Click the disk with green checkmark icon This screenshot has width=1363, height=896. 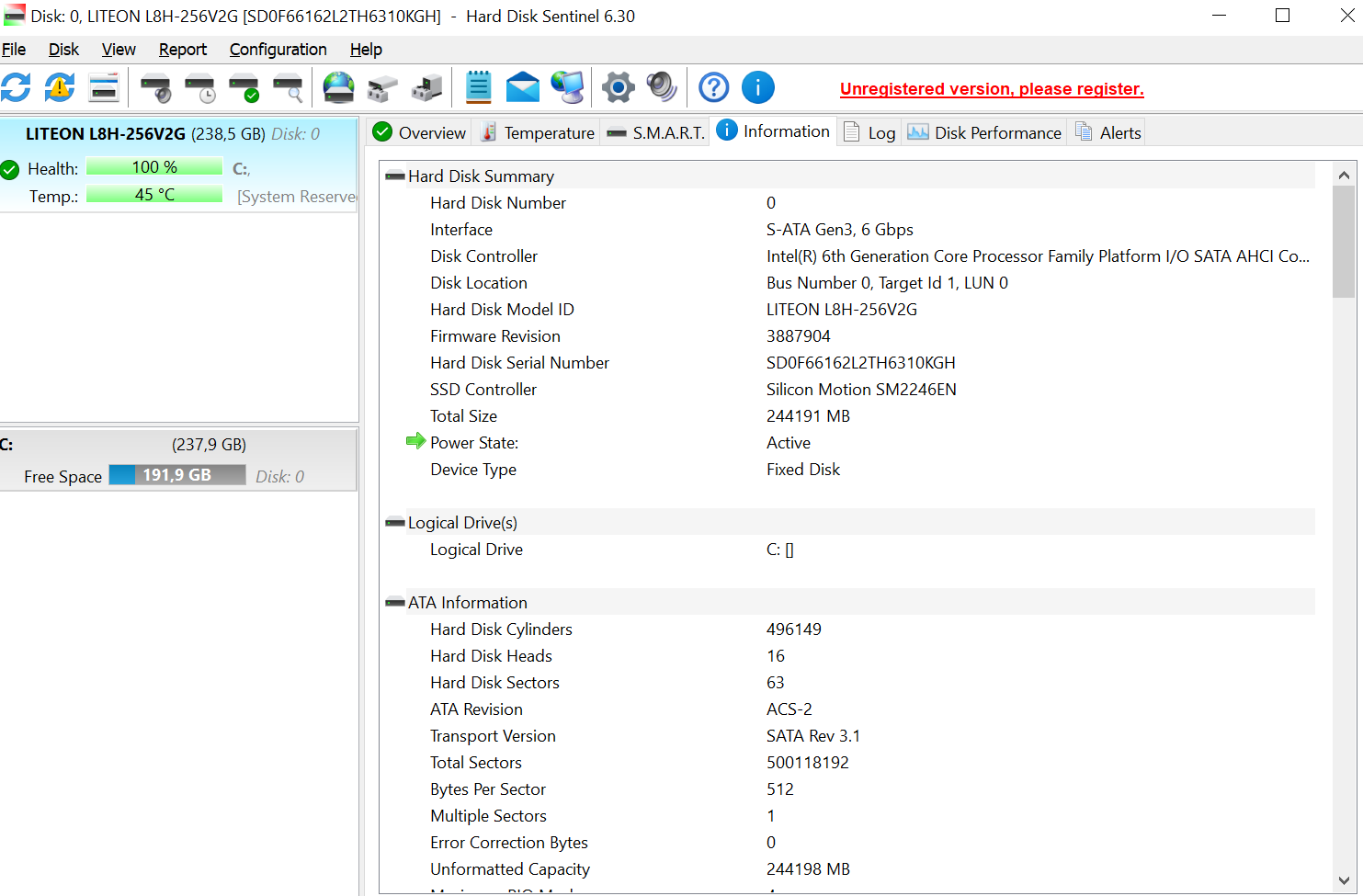pos(244,88)
